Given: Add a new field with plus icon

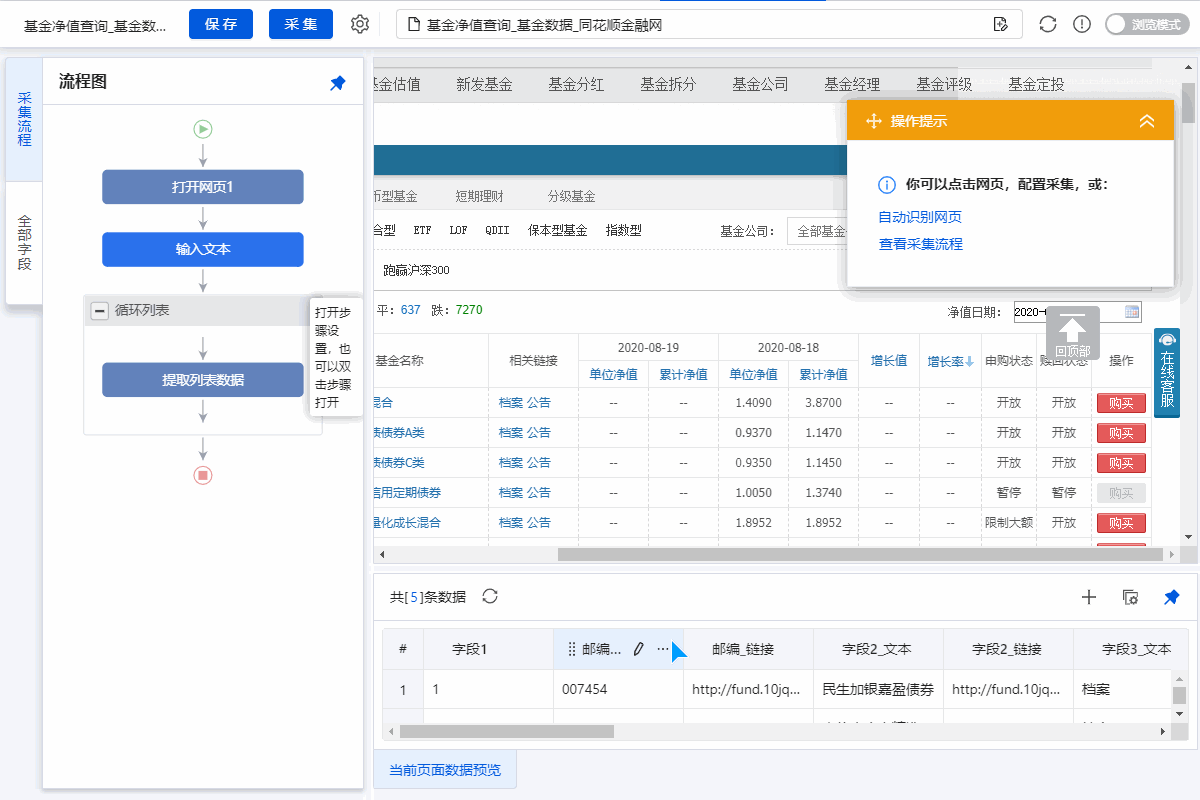Looking at the screenshot, I should [x=1089, y=597].
